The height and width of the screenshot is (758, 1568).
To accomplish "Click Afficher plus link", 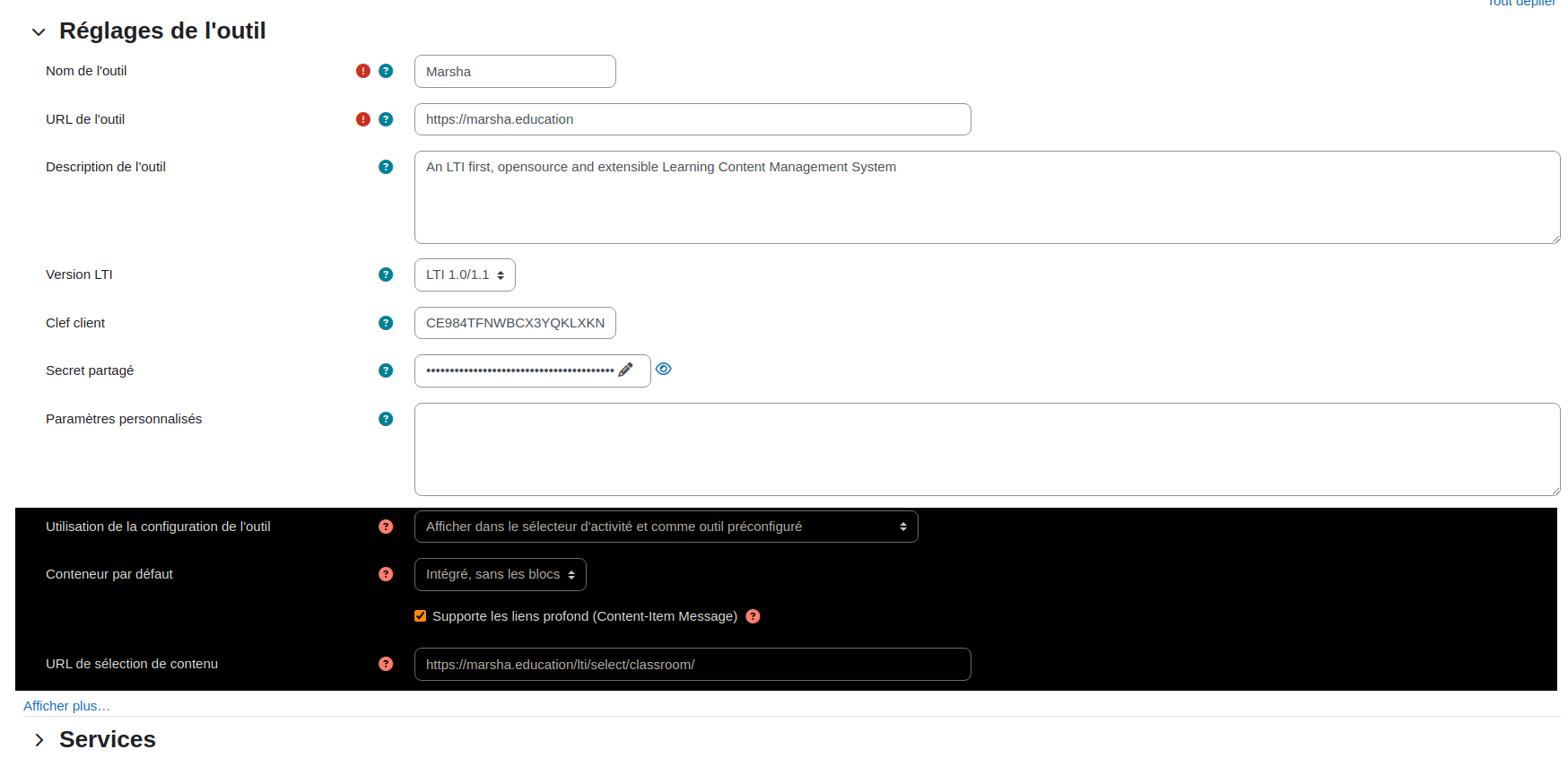I will (66, 706).
